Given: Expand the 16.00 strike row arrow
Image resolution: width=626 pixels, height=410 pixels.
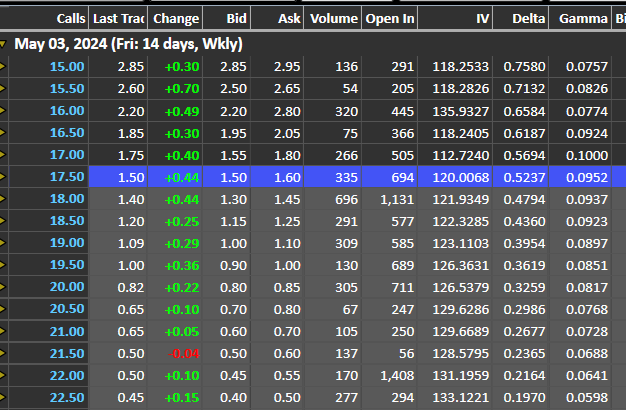Looking at the screenshot, I should [x=3, y=111].
